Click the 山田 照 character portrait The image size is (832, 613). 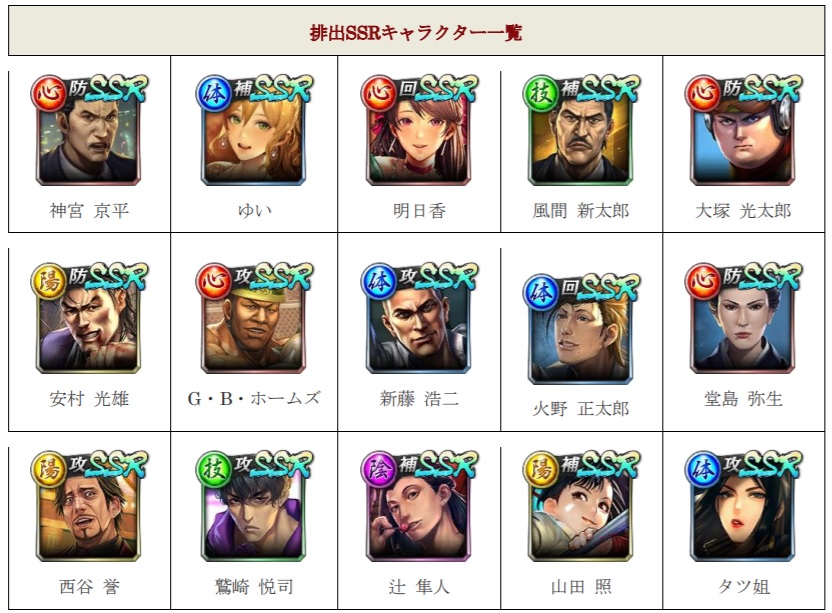(x=581, y=506)
